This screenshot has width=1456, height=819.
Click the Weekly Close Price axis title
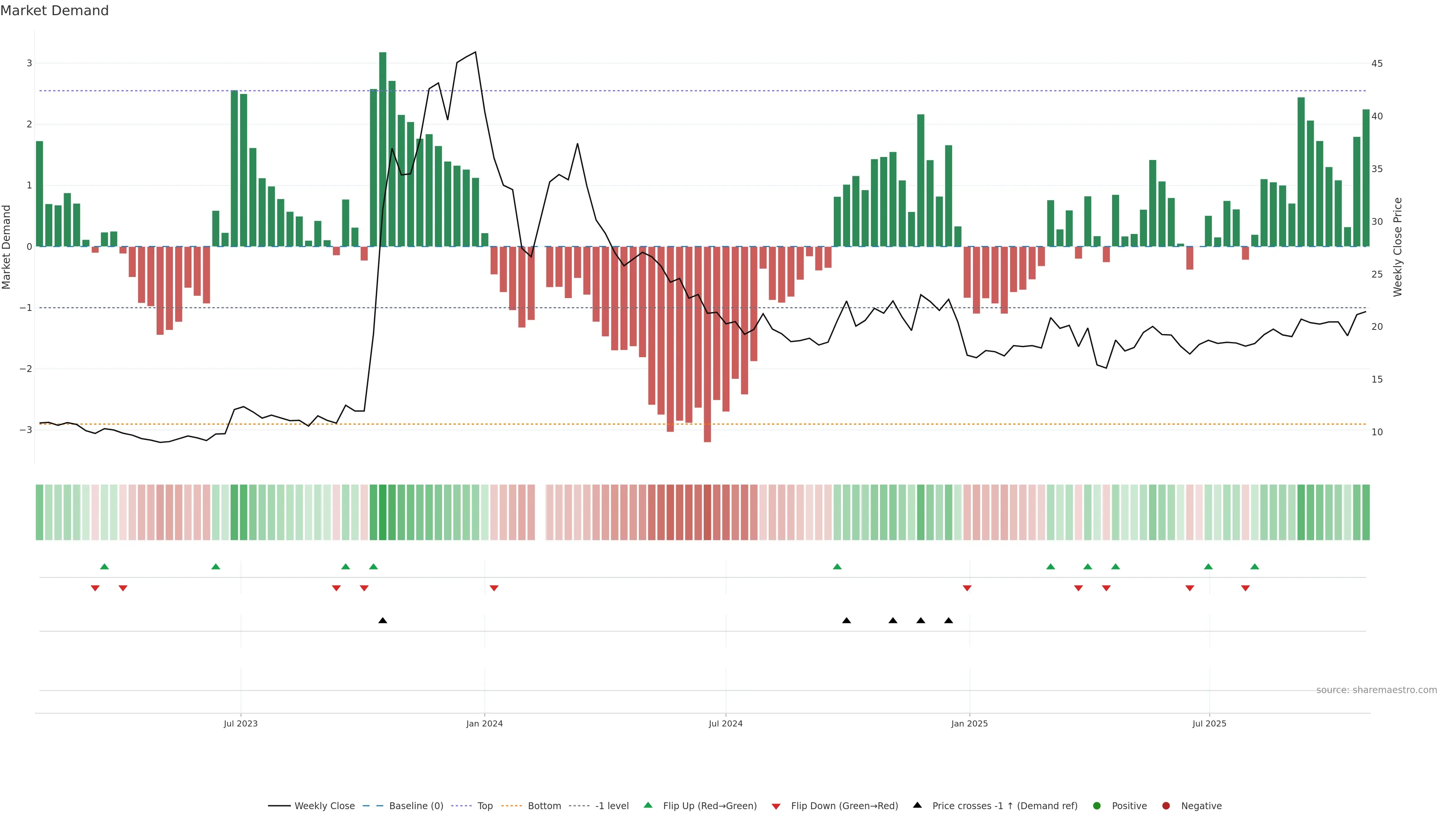point(1397,247)
